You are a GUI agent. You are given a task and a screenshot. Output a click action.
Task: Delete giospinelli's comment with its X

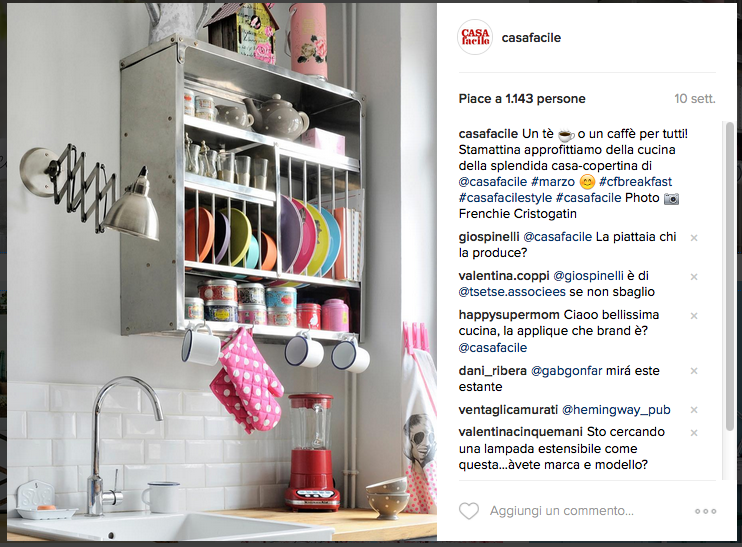[x=694, y=238]
